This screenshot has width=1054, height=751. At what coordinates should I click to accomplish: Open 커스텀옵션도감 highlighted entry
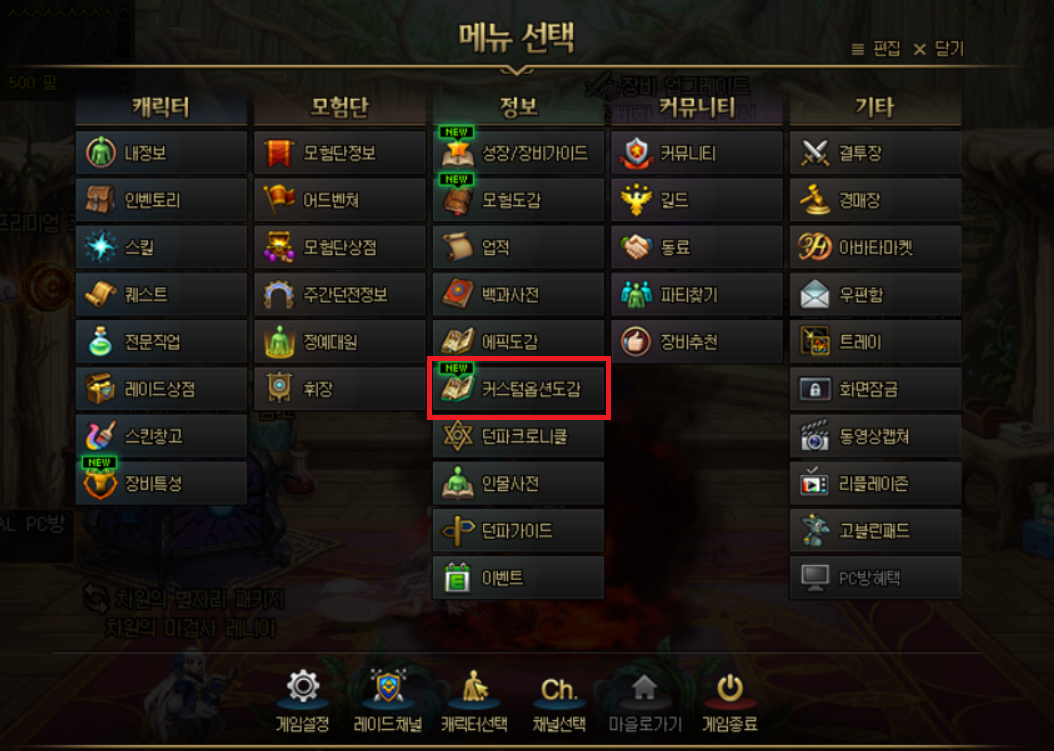[518, 389]
